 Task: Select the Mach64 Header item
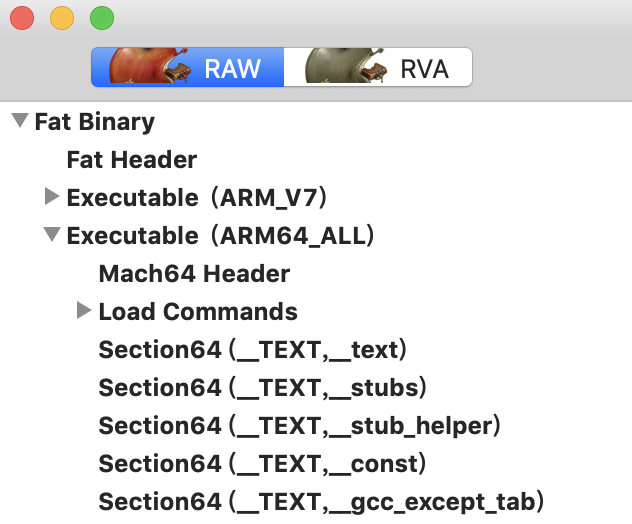pos(194,274)
